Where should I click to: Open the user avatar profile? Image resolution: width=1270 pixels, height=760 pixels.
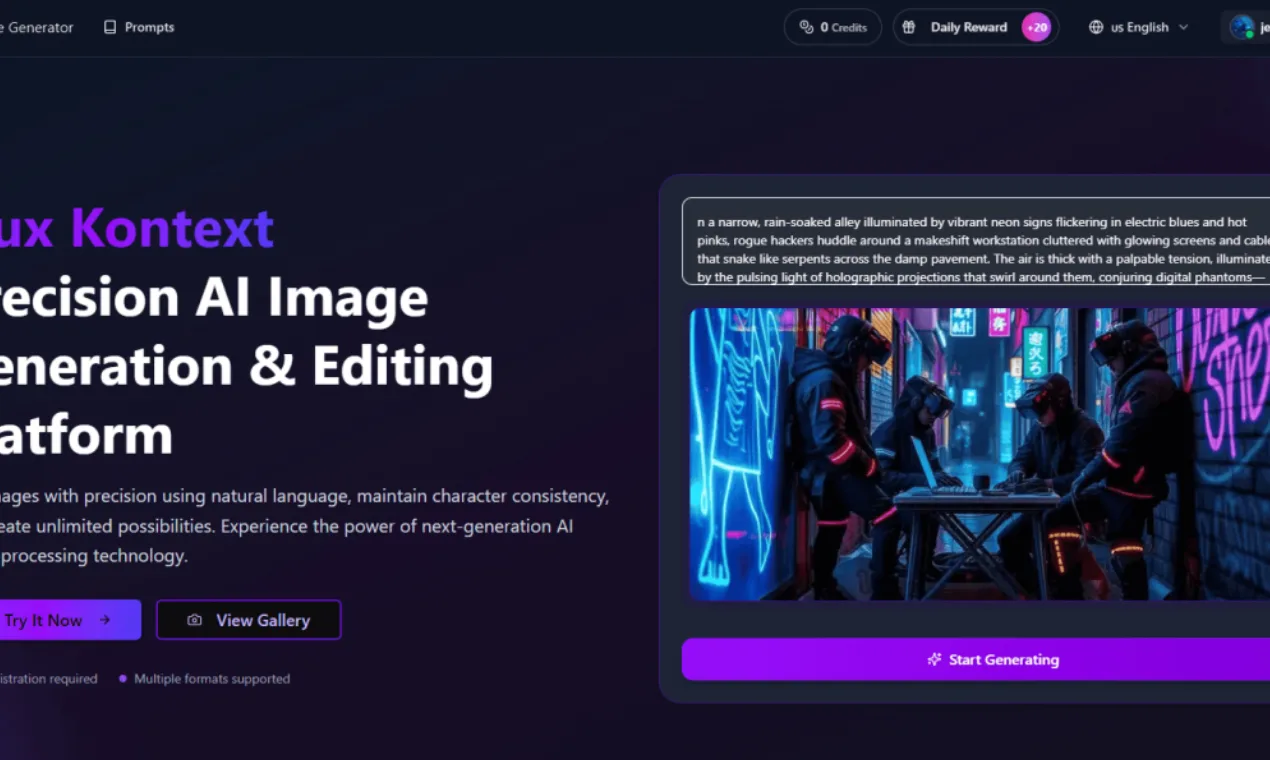point(1242,27)
